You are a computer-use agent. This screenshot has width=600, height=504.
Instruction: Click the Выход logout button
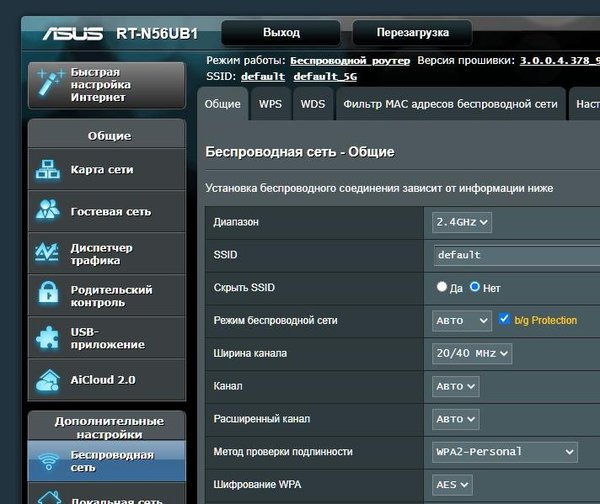click(280, 33)
